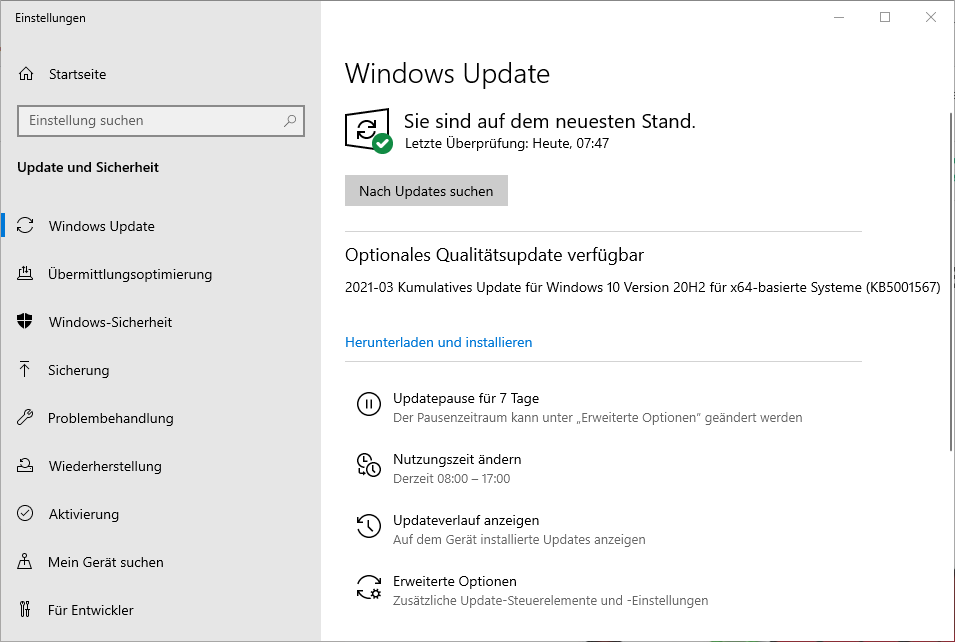Click the Updatepause pause icon
This screenshot has height=642, width=955.
(x=369, y=404)
